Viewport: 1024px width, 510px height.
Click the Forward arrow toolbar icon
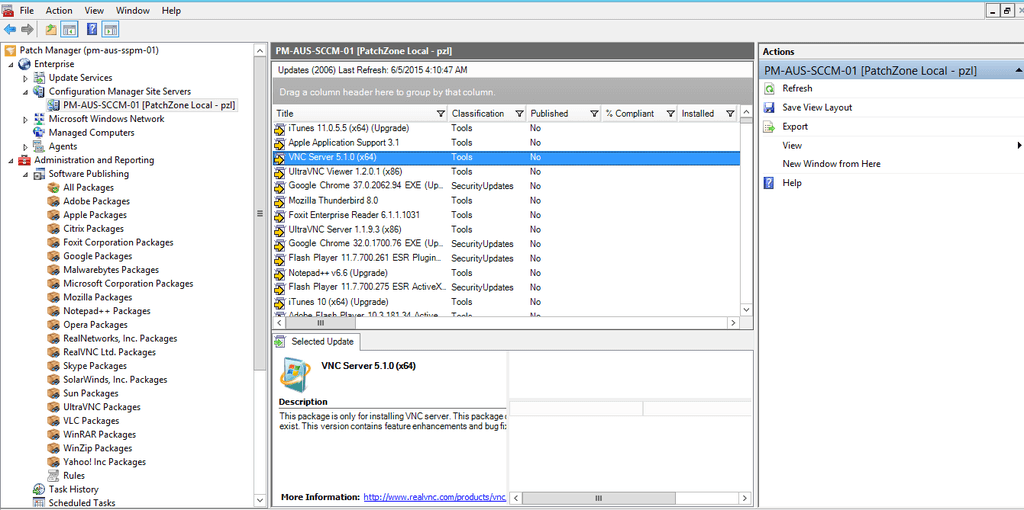(x=27, y=29)
